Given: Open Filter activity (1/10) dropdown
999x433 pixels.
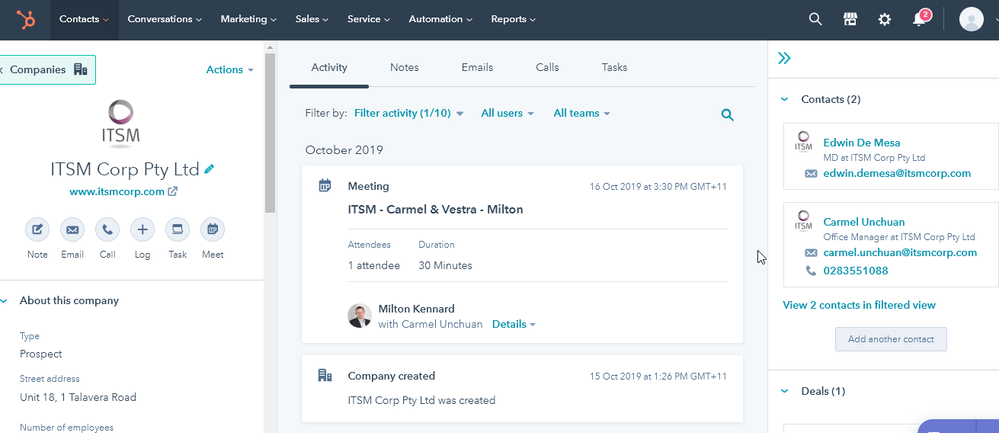Looking at the screenshot, I should (408, 113).
